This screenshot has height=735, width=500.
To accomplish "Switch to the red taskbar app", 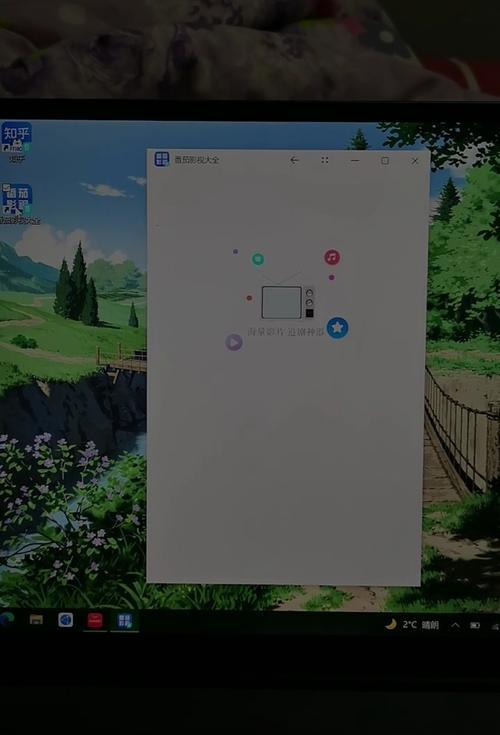I will click(x=95, y=620).
